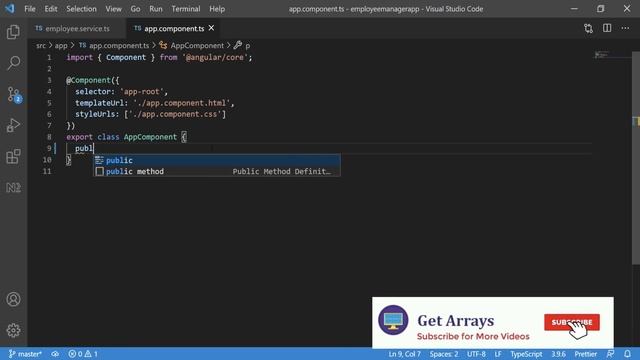Viewport: 640px width, 360px height.
Task: Click 'app-root' selector value
Action: [x=142, y=91]
